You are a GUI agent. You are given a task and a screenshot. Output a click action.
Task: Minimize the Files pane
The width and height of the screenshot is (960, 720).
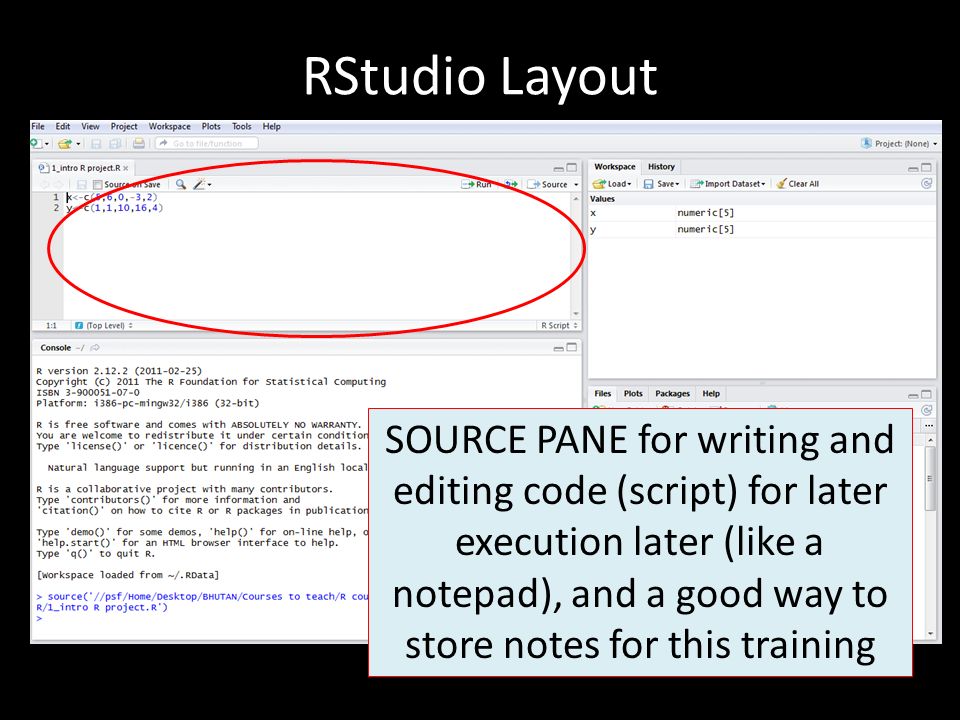913,396
